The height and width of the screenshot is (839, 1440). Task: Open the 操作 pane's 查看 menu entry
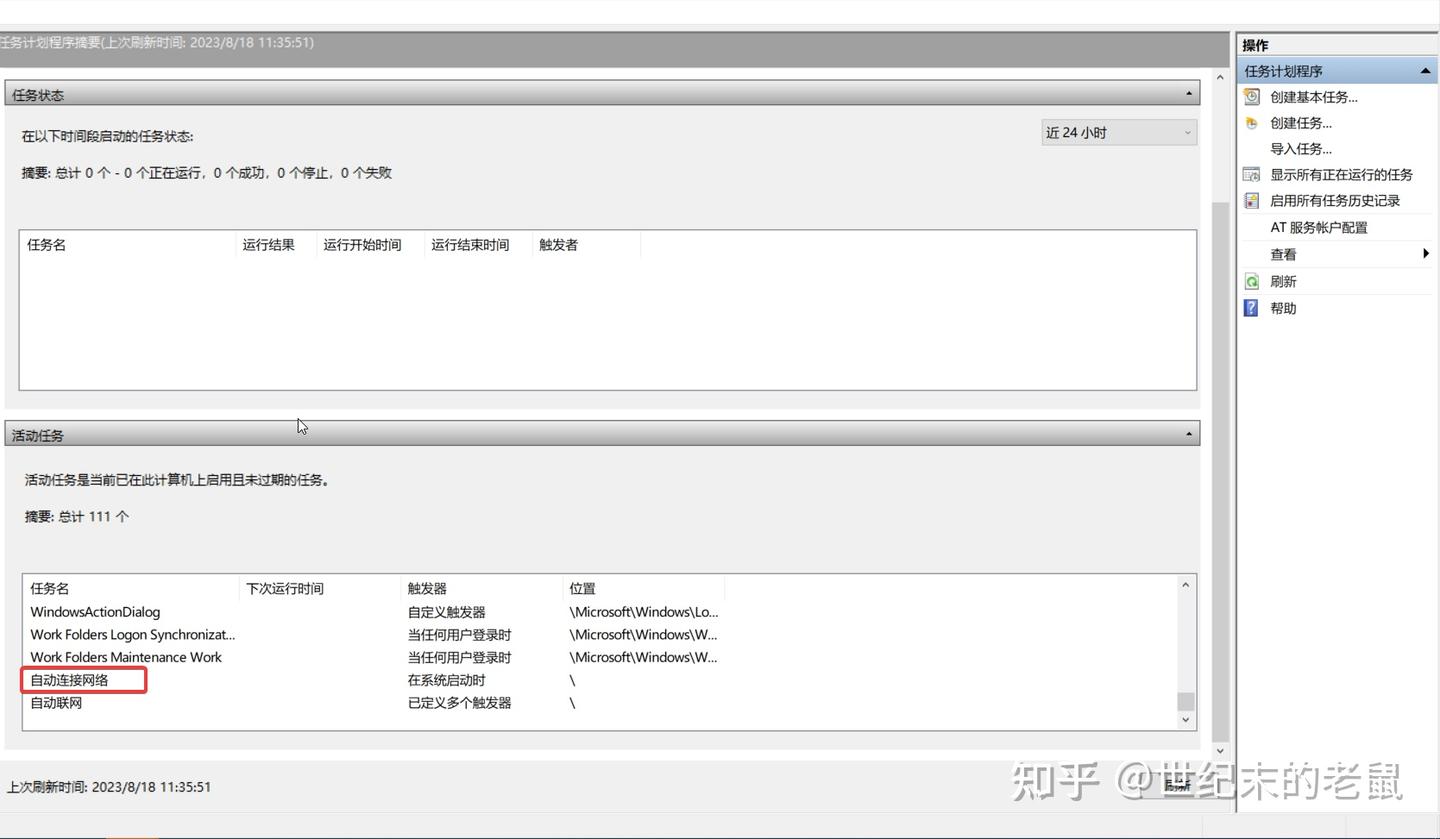click(1283, 254)
